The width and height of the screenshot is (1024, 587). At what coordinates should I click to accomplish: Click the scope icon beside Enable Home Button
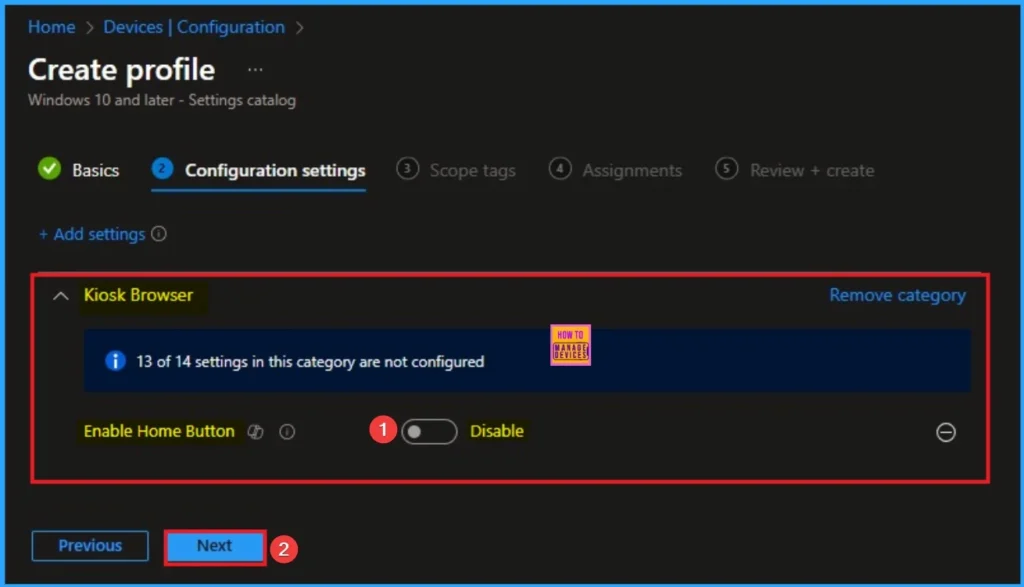coord(256,432)
